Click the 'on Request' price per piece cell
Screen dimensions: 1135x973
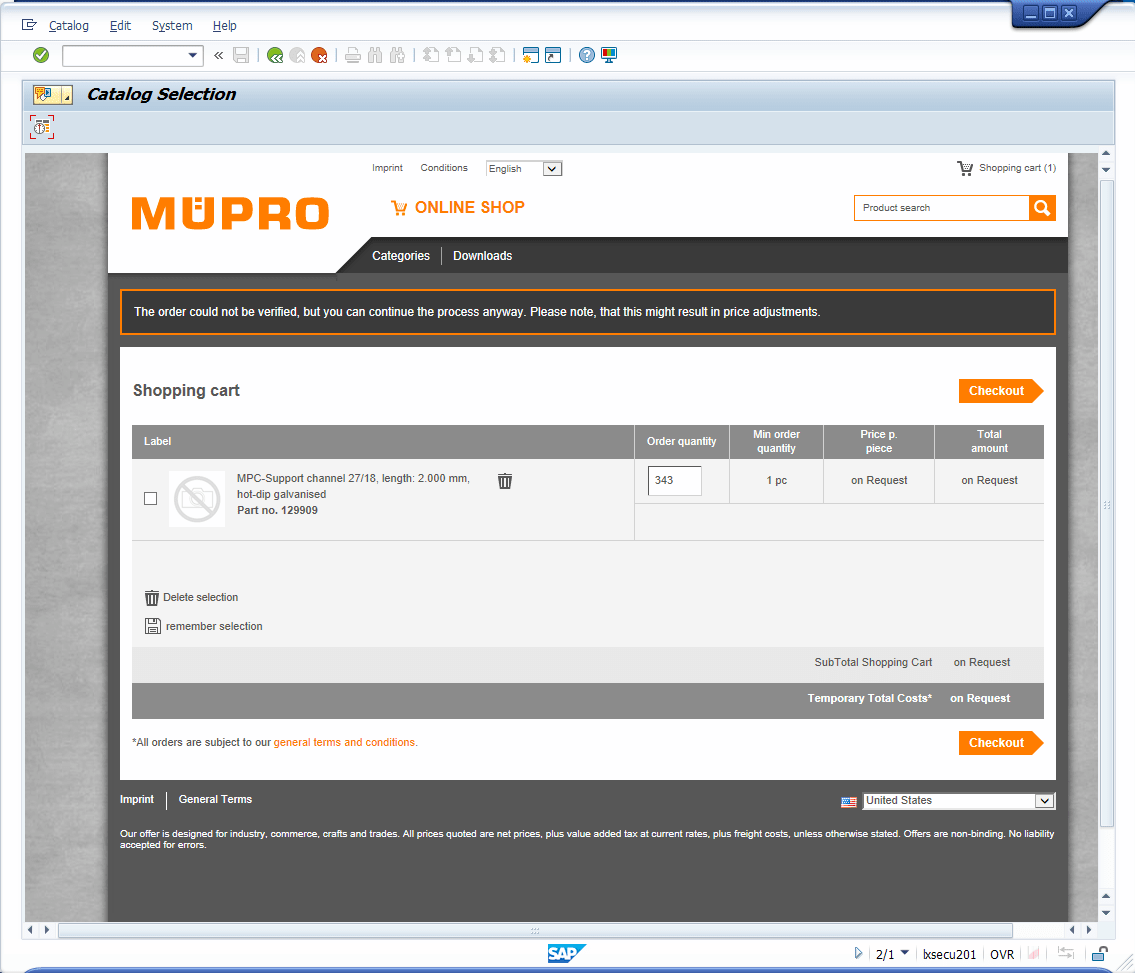(879, 481)
